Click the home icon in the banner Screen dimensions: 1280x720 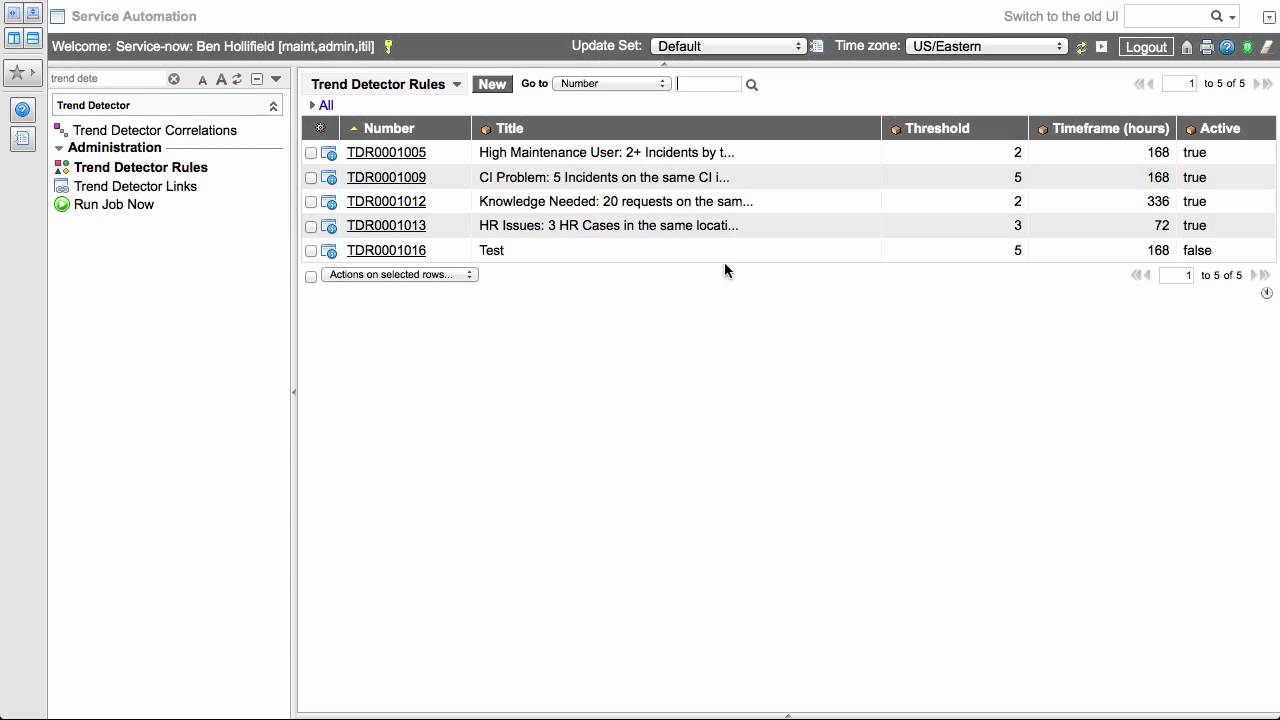pos(1187,47)
